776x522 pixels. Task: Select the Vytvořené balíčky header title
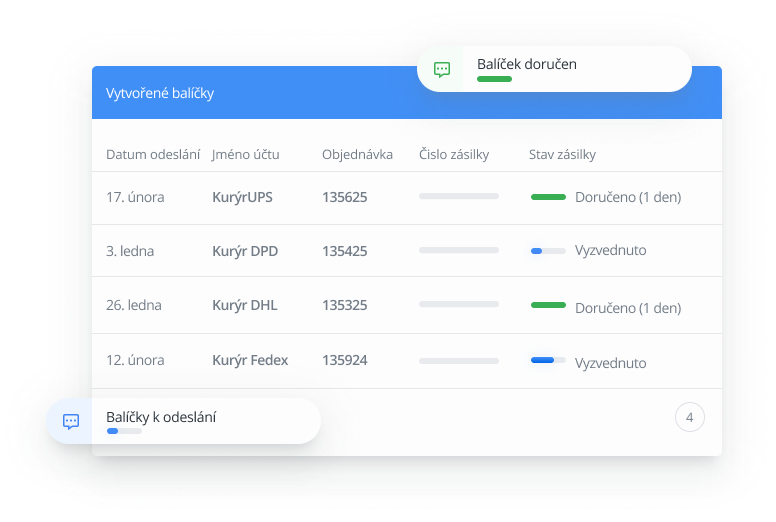[x=160, y=93]
